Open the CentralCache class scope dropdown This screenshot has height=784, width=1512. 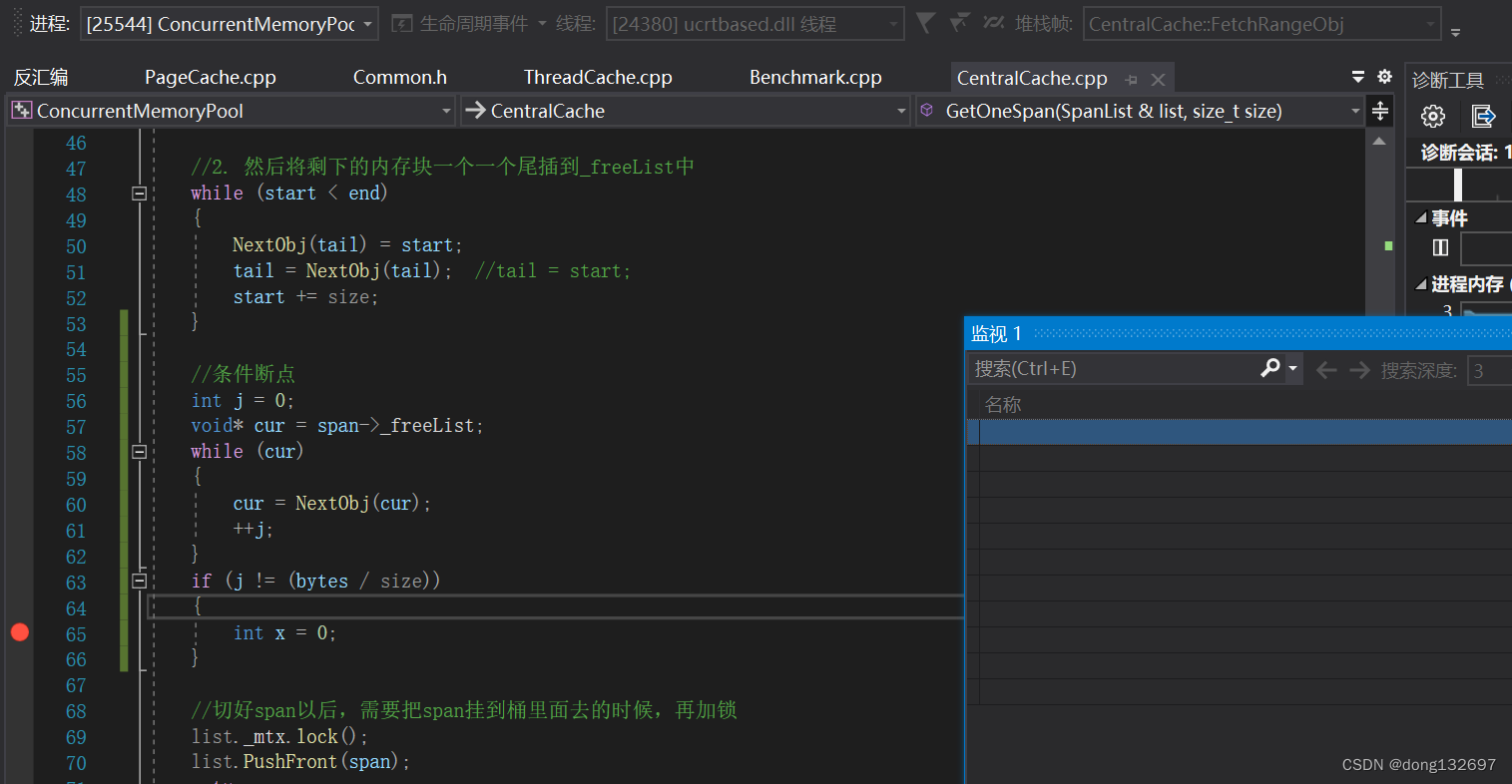coord(686,111)
